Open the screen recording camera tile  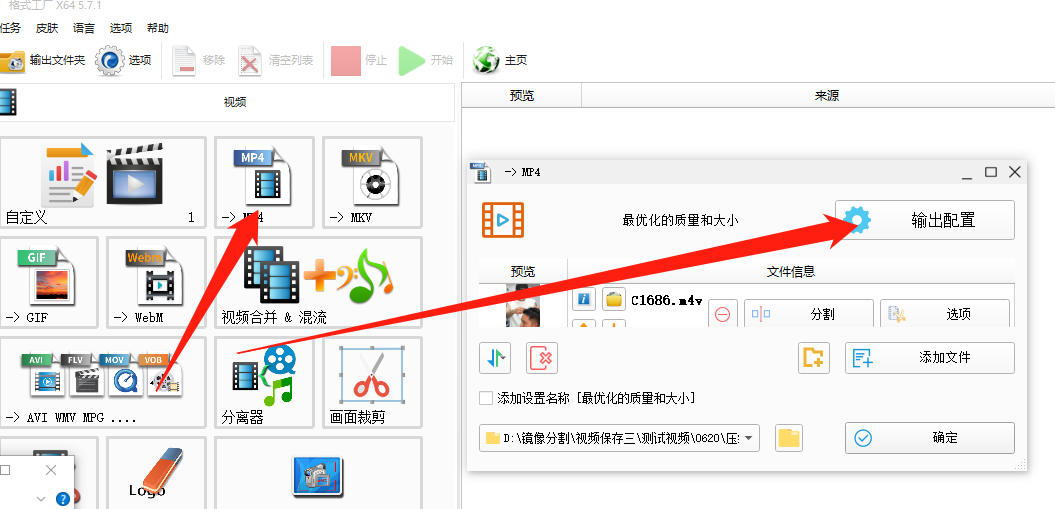click(x=318, y=473)
